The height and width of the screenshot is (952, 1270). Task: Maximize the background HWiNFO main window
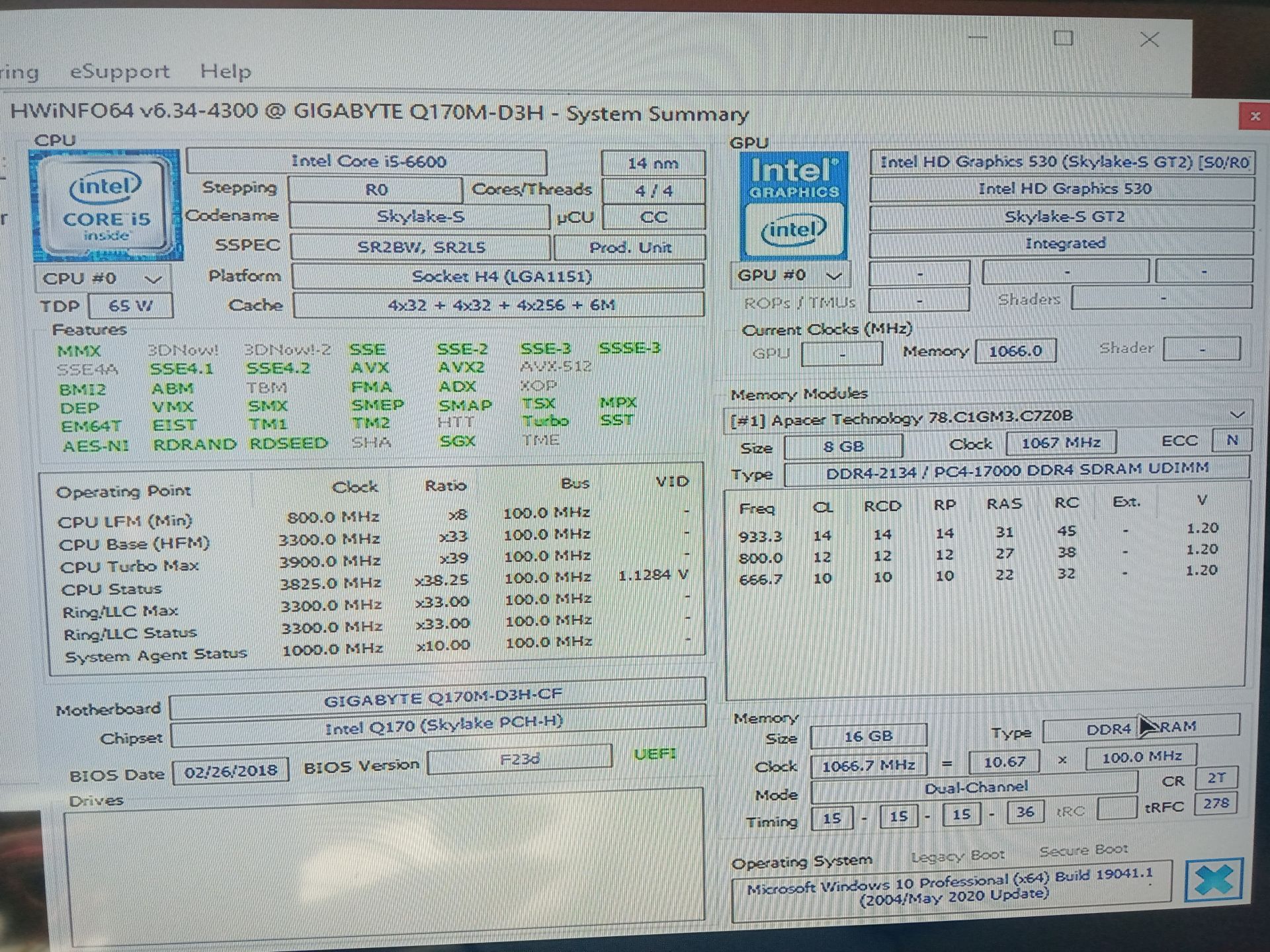point(1063,38)
